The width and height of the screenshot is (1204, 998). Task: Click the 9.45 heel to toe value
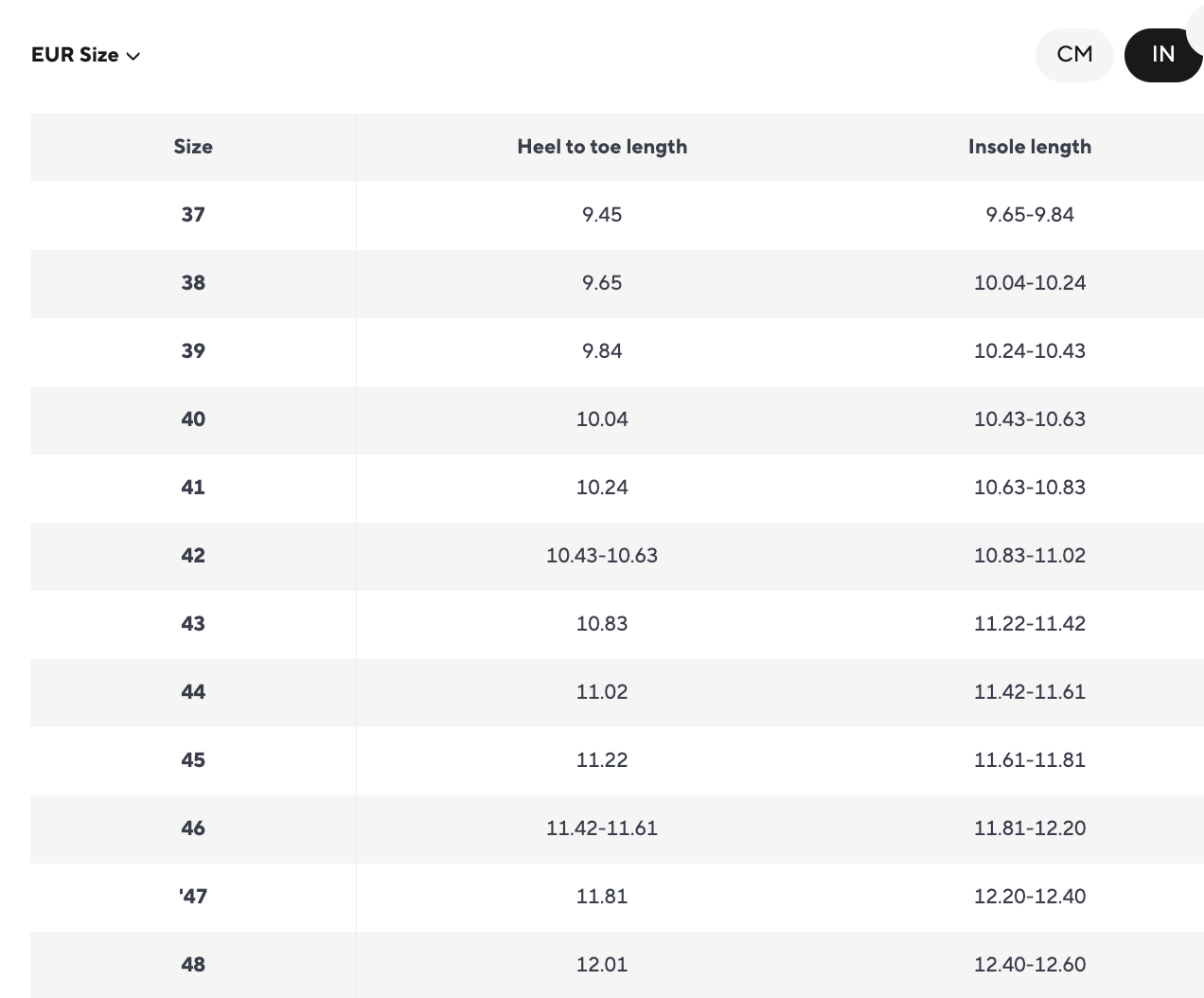point(602,215)
